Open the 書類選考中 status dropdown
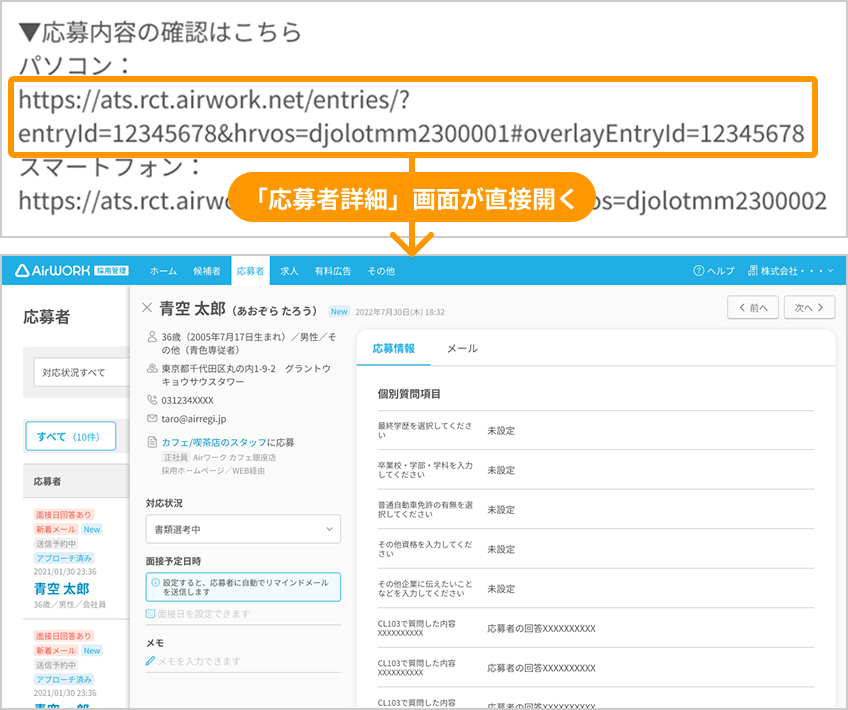 (243, 529)
